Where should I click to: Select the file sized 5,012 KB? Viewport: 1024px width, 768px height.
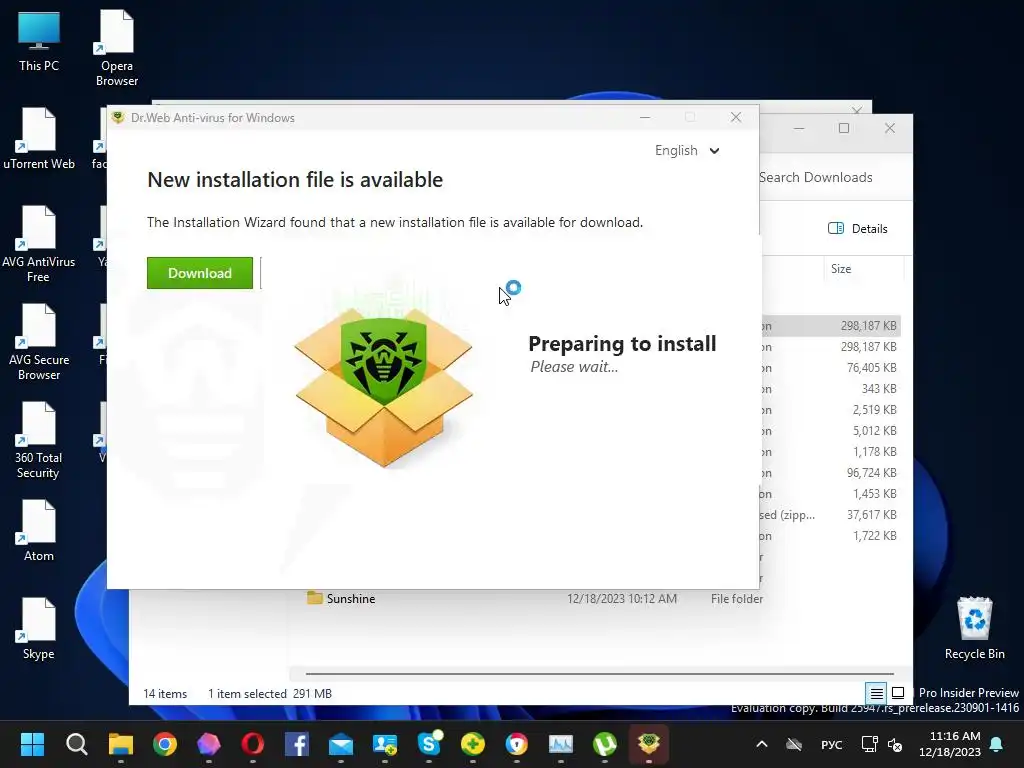tap(831, 430)
